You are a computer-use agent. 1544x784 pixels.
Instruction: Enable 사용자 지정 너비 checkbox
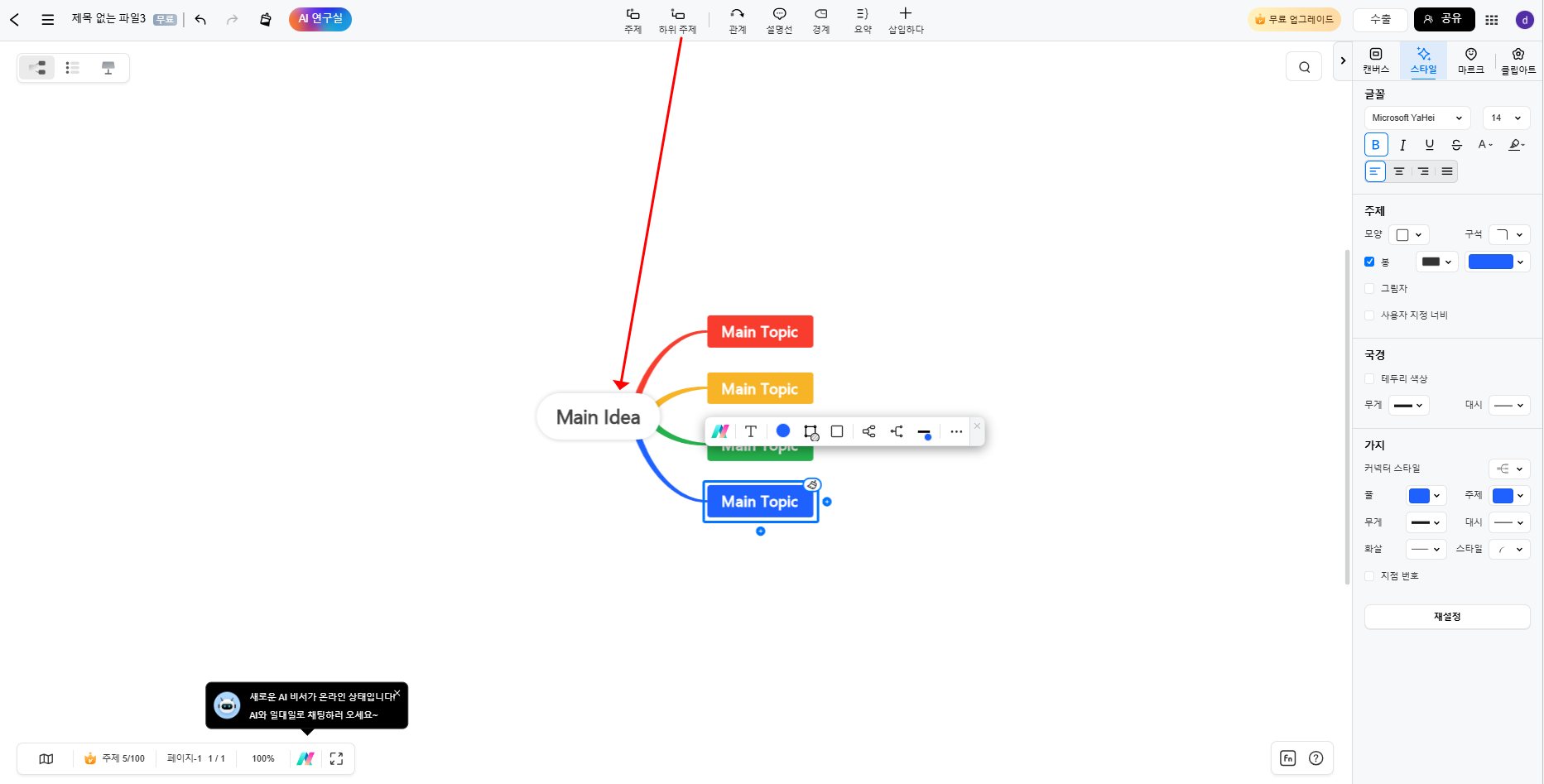coord(1369,315)
